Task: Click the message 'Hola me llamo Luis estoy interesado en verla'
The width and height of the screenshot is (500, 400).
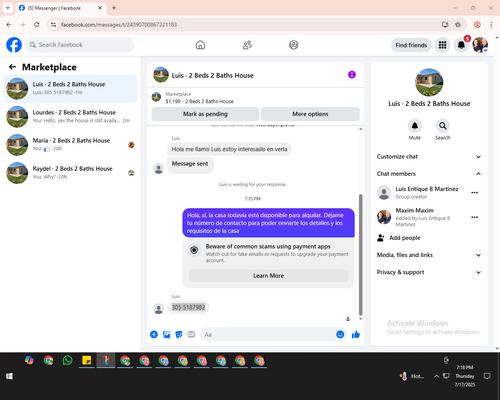Action: point(229,149)
